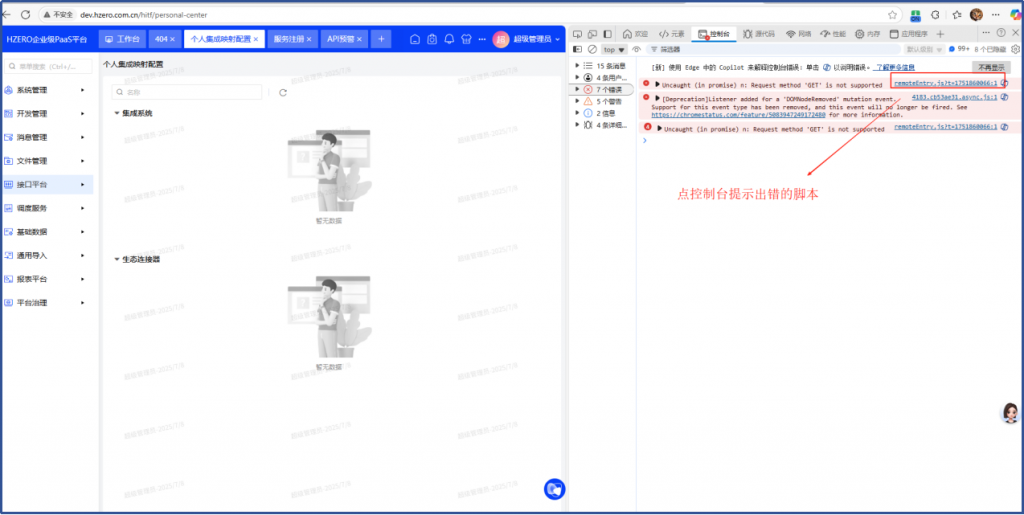Open the notification bell in HZERO header
The height and width of the screenshot is (515, 1024).
pos(450,39)
